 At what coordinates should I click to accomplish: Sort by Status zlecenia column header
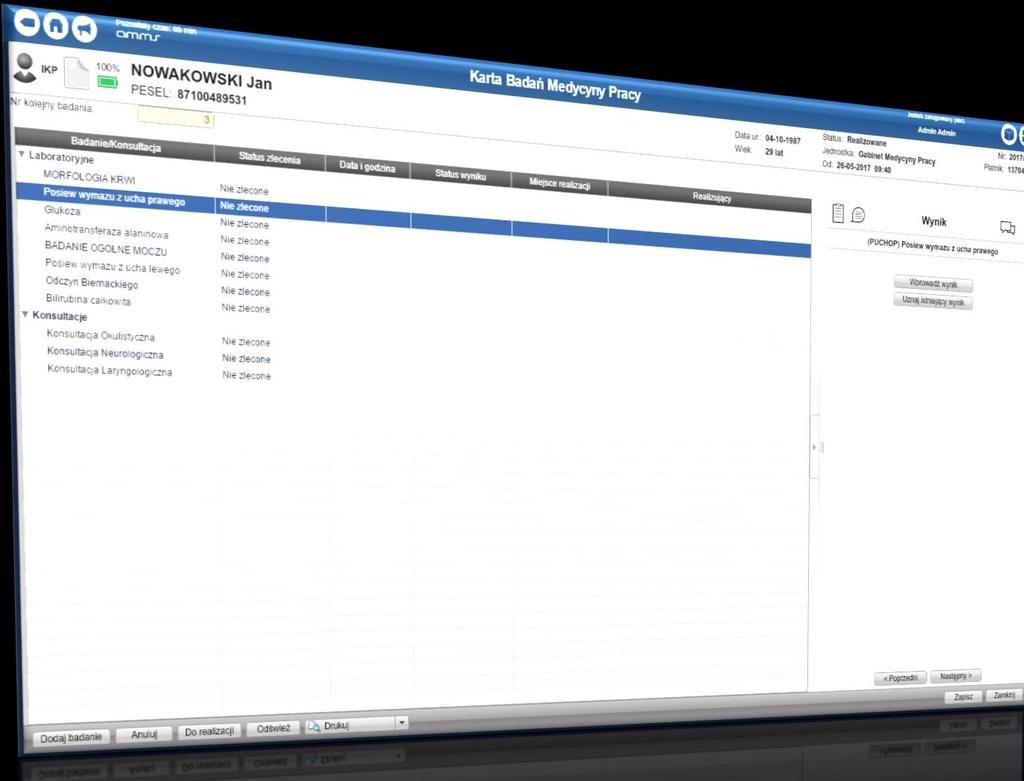pos(269,158)
